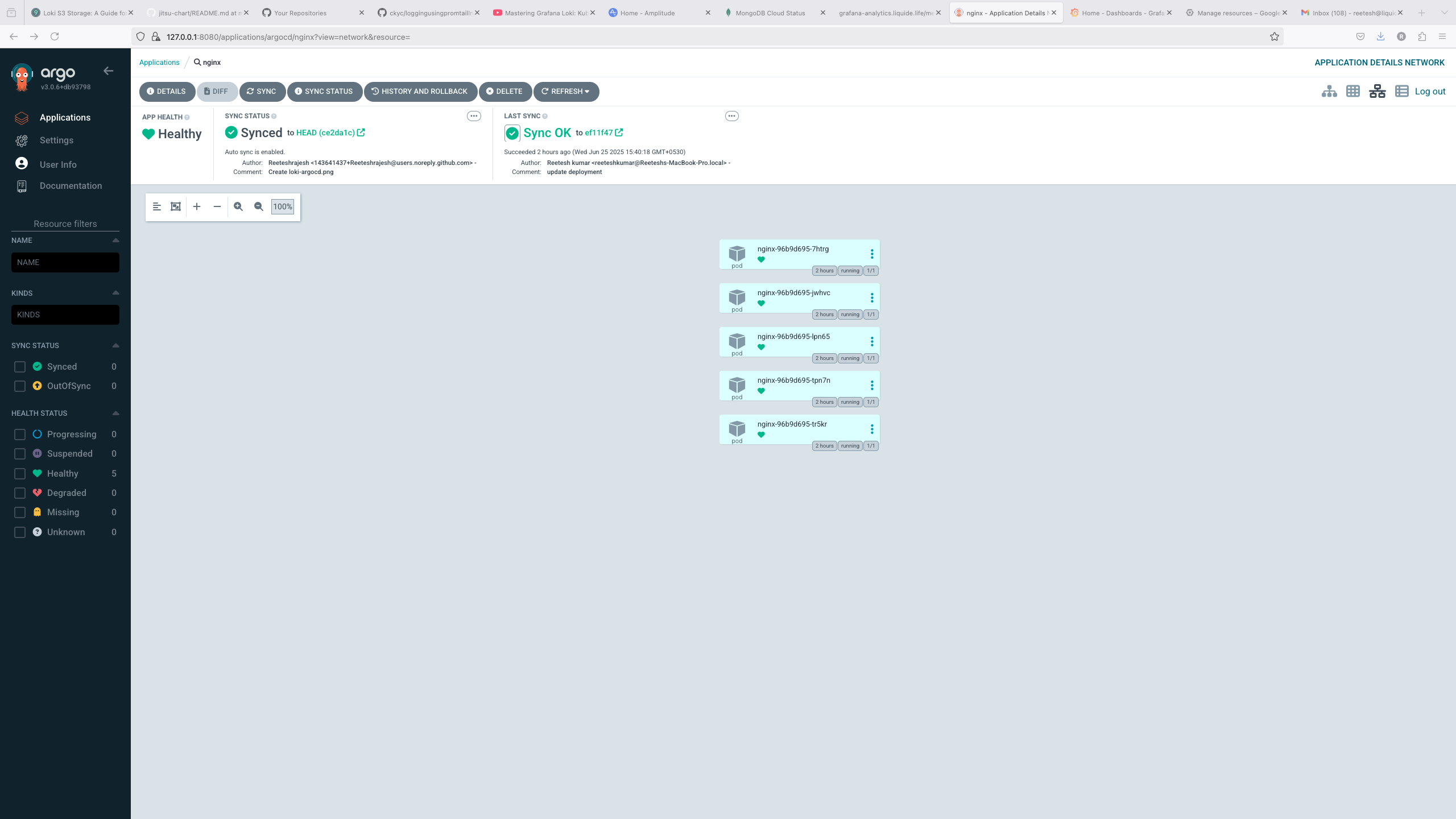This screenshot has height=819, width=1456.
Task: Open external link next to HEAD (ce2da1c)
Action: (361, 133)
